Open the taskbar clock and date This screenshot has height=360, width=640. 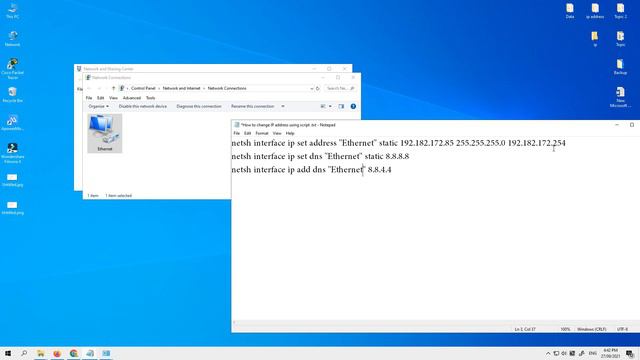(610, 353)
